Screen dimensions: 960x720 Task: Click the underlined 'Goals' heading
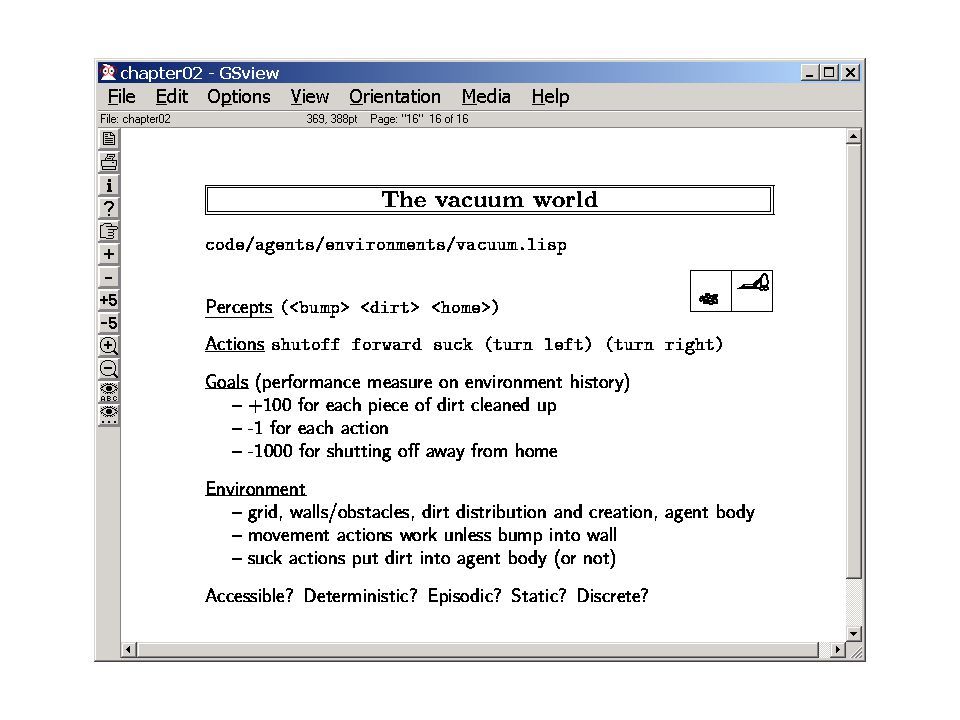pos(227,382)
